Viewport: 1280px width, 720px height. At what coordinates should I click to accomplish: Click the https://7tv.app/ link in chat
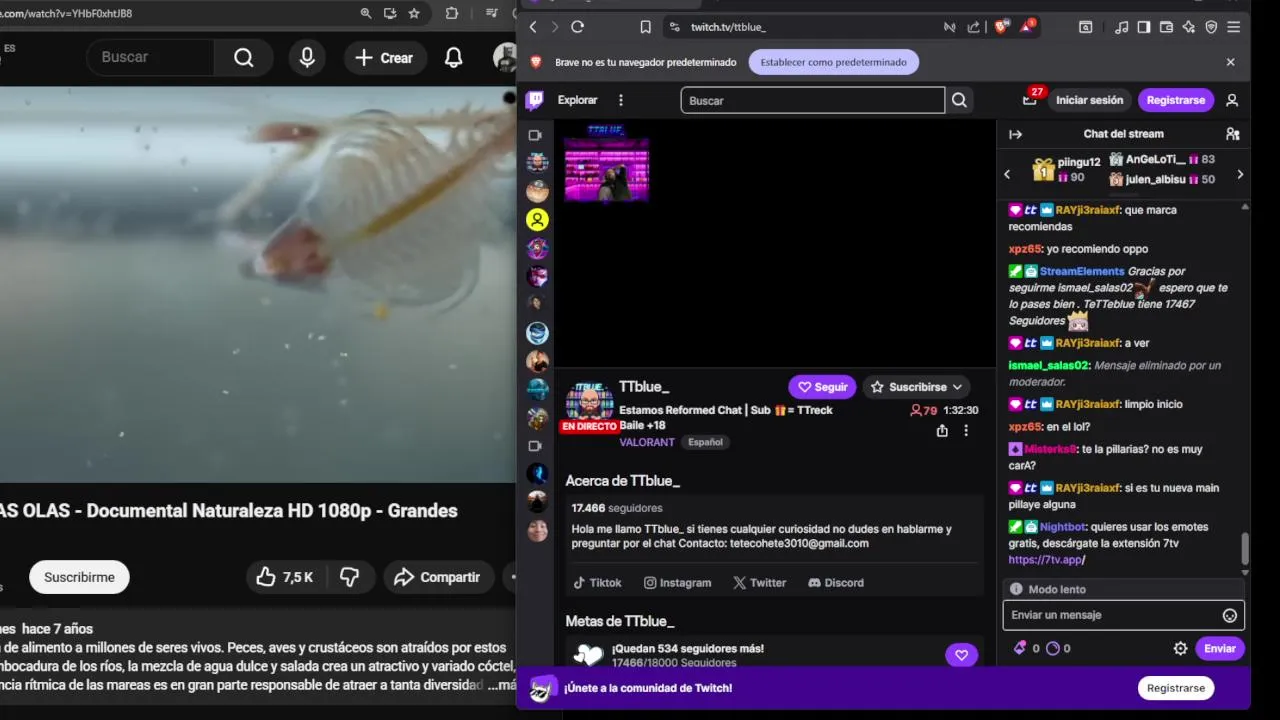(x=1046, y=560)
